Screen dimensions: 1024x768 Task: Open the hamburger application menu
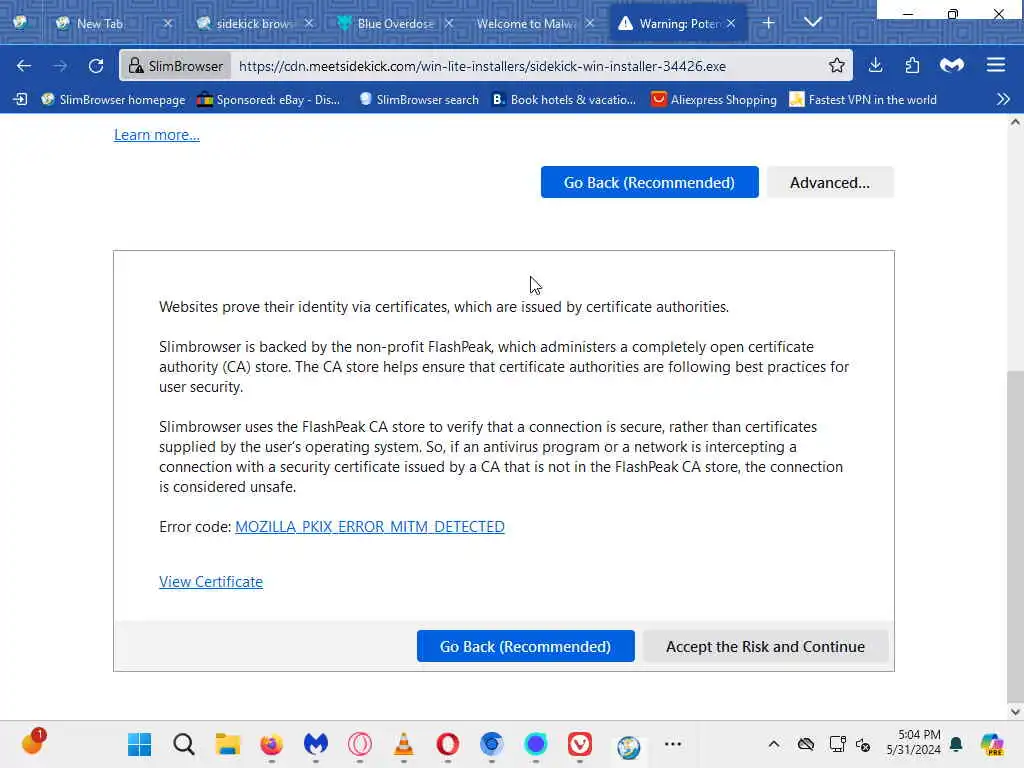coord(996,65)
